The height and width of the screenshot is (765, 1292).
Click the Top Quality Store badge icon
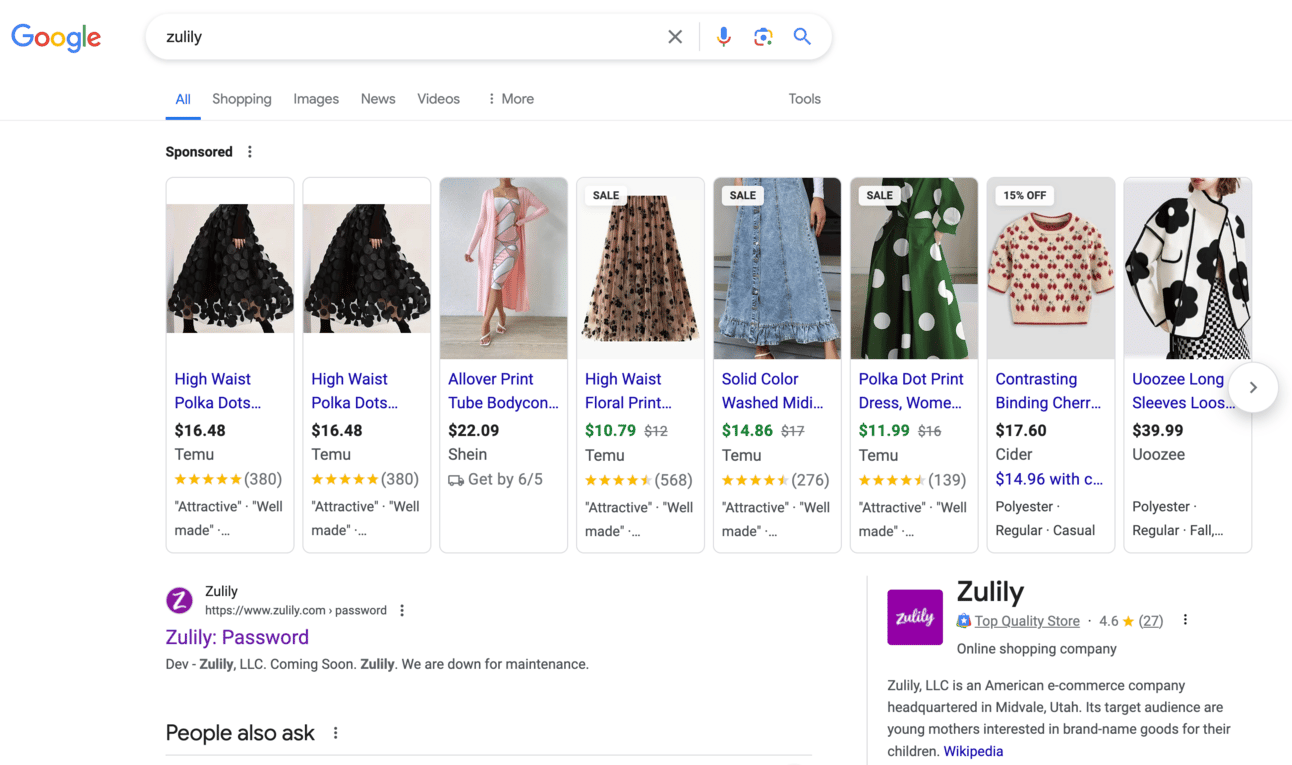tap(963, 621)
